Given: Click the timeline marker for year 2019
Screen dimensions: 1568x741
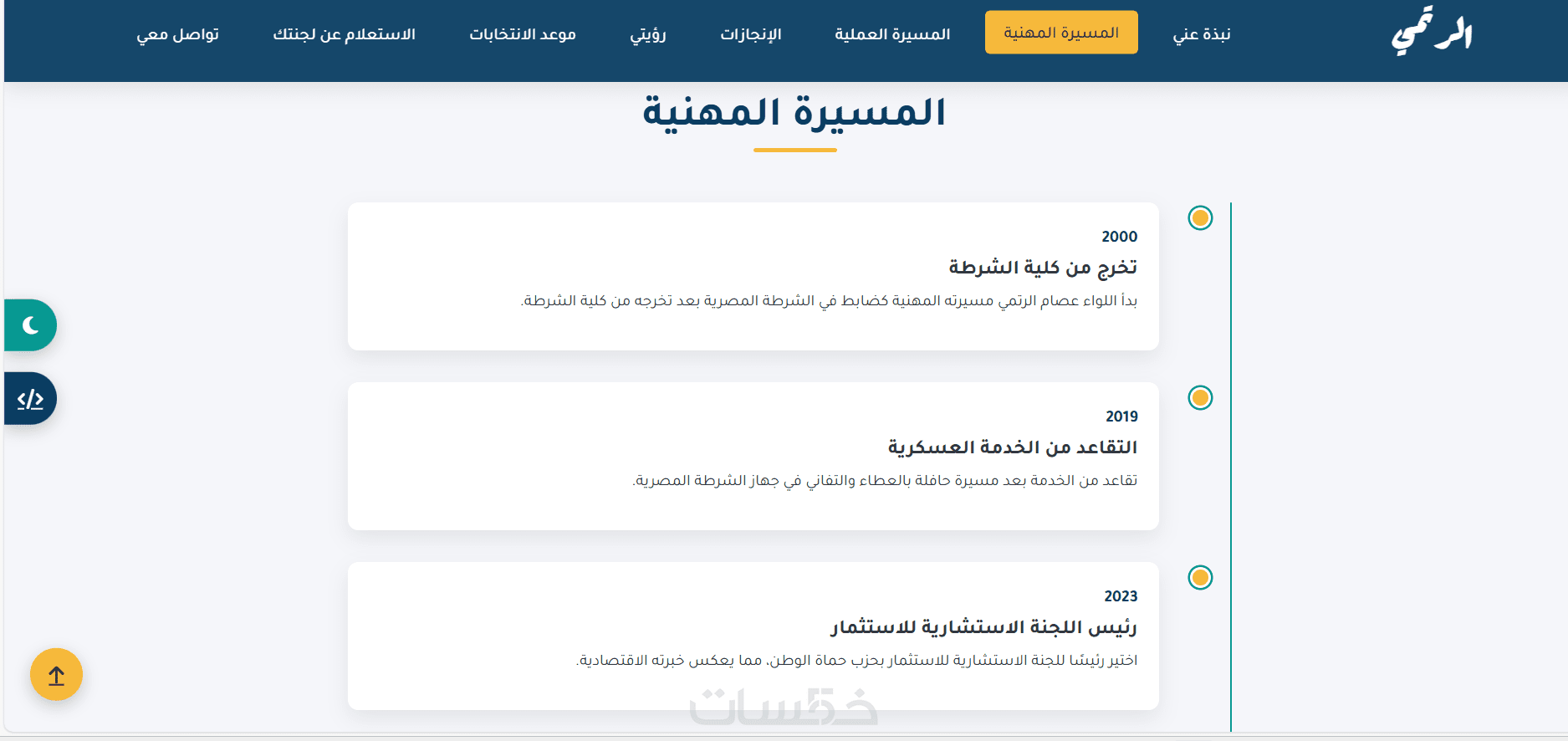Looking at the screenshot, I should (1200, 398).
